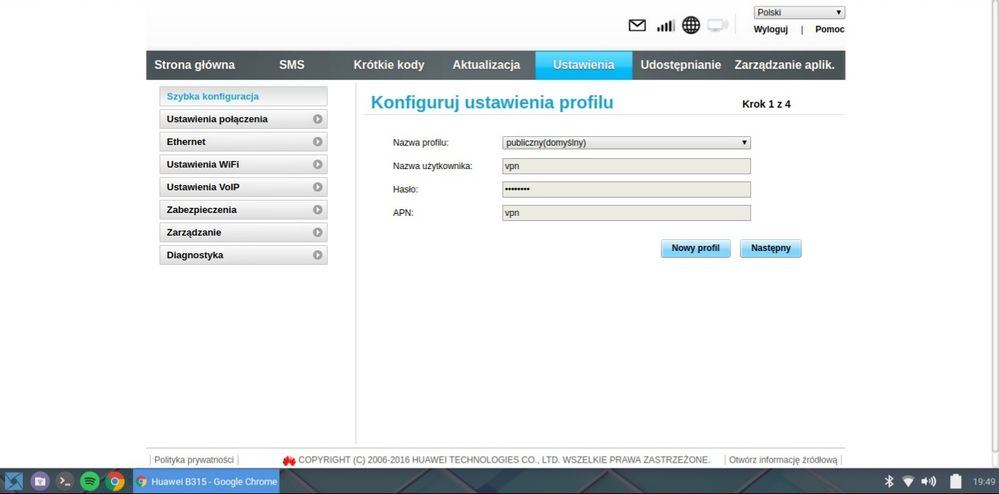Click the volume speaker tray icon

928,481
